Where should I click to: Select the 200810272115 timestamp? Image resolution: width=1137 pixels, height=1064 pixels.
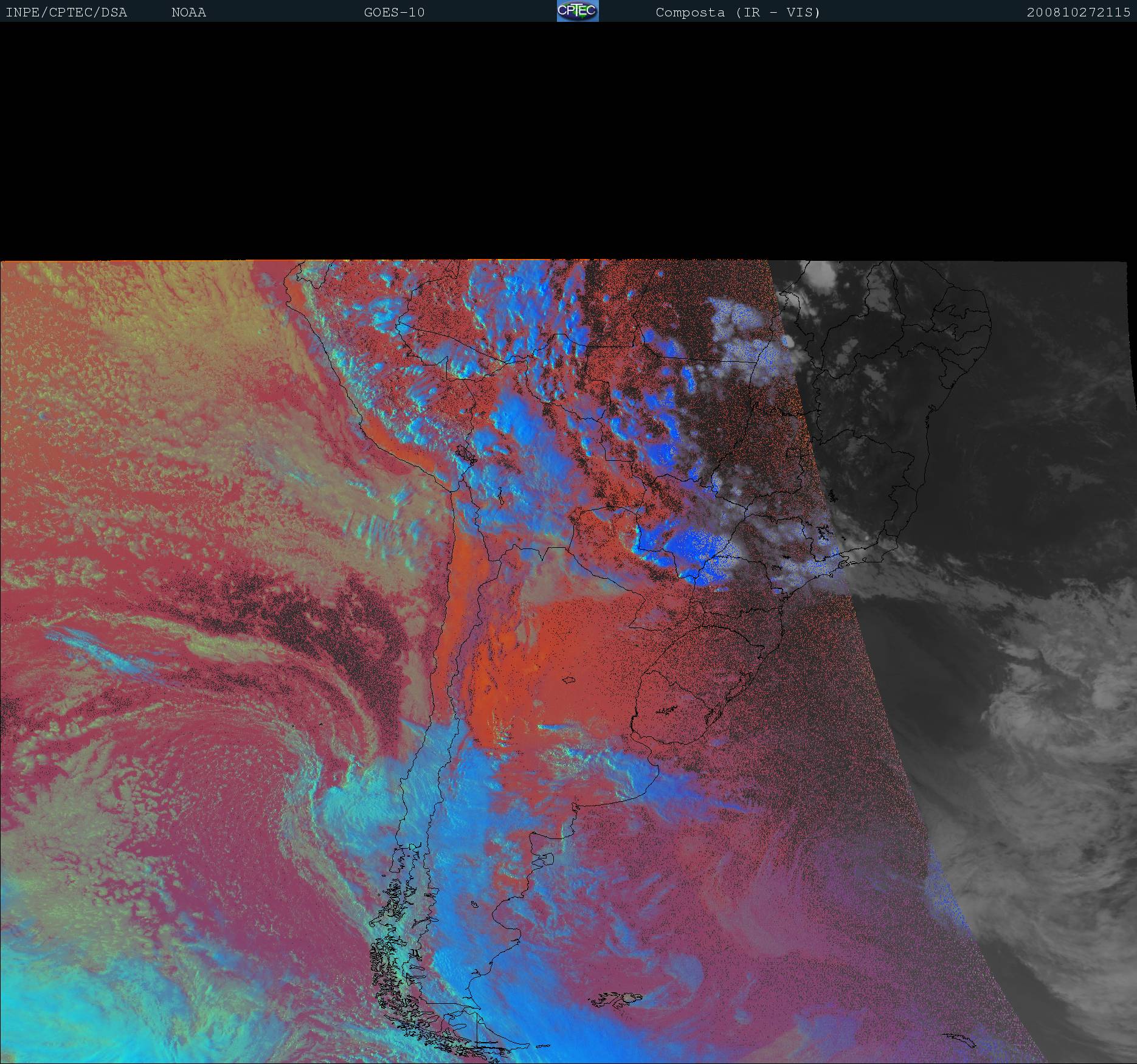pos(1078,12)
